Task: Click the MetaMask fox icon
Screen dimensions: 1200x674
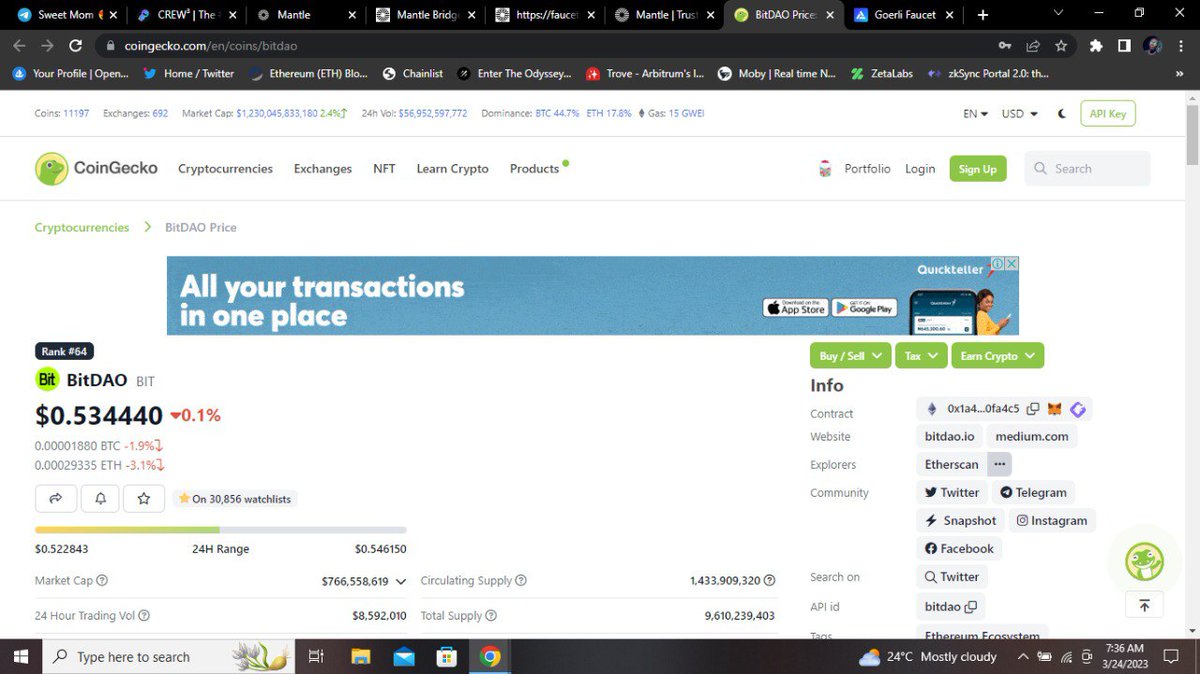Action: (1055, 409)
